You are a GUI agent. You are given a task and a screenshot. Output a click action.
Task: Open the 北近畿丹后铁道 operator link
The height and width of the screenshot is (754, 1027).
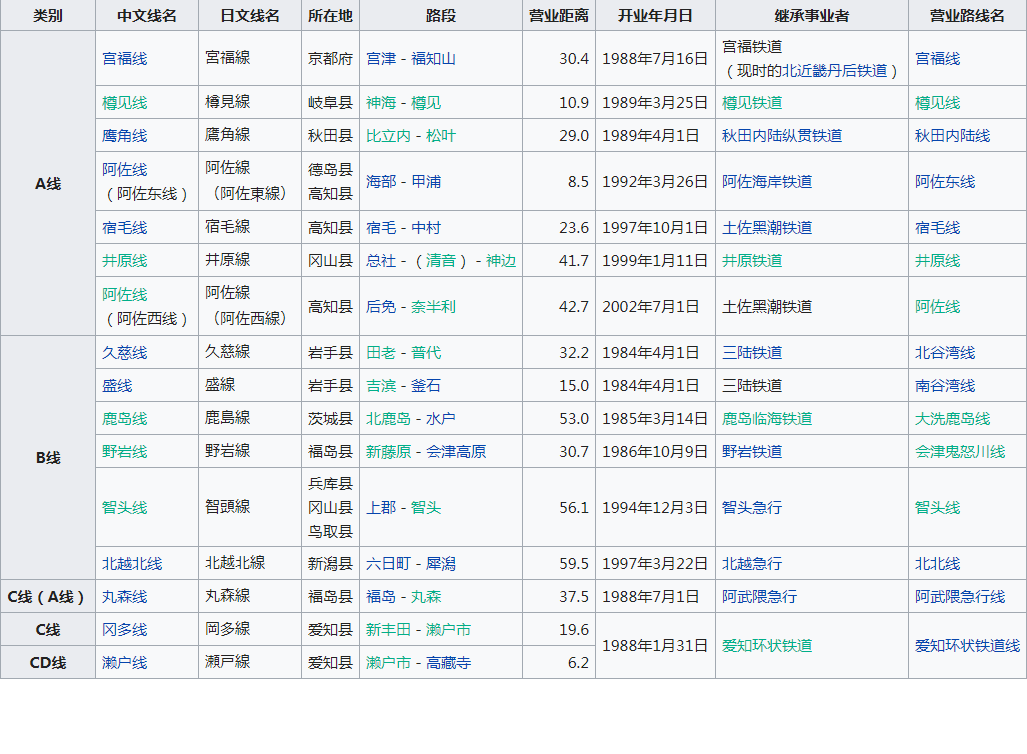pyautogui.click(x=834, y=71)
